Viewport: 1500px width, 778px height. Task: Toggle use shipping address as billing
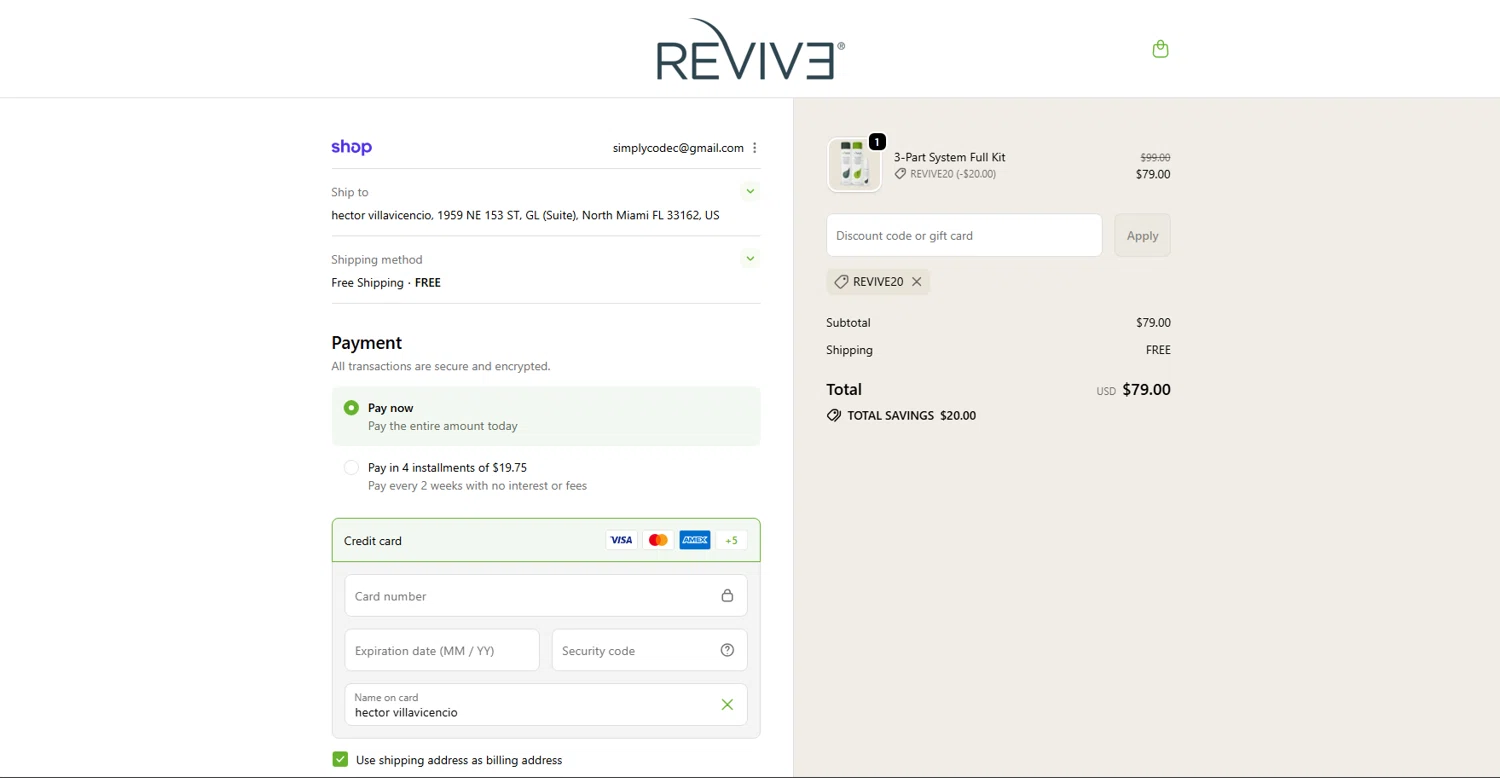340,759
